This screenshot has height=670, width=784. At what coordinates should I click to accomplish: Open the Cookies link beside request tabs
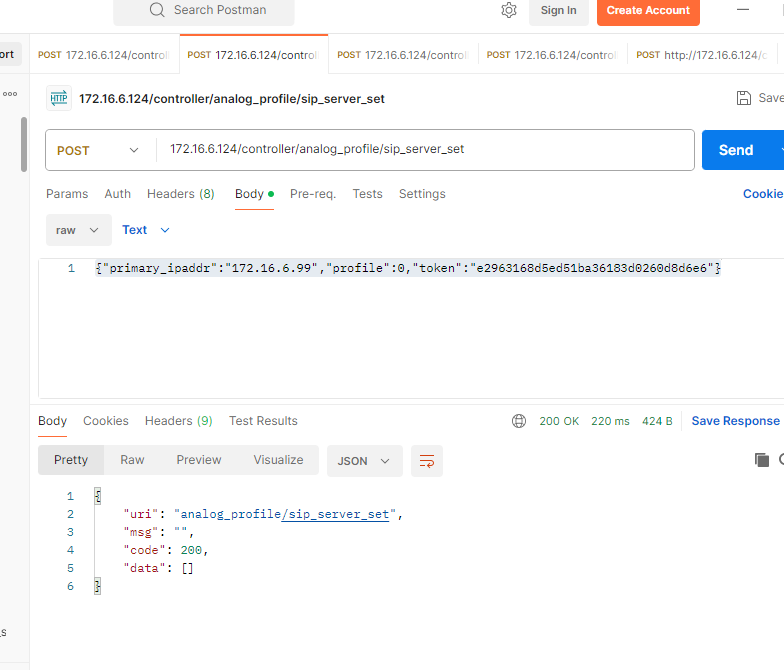pyautogui.click(x=763, y=194)
